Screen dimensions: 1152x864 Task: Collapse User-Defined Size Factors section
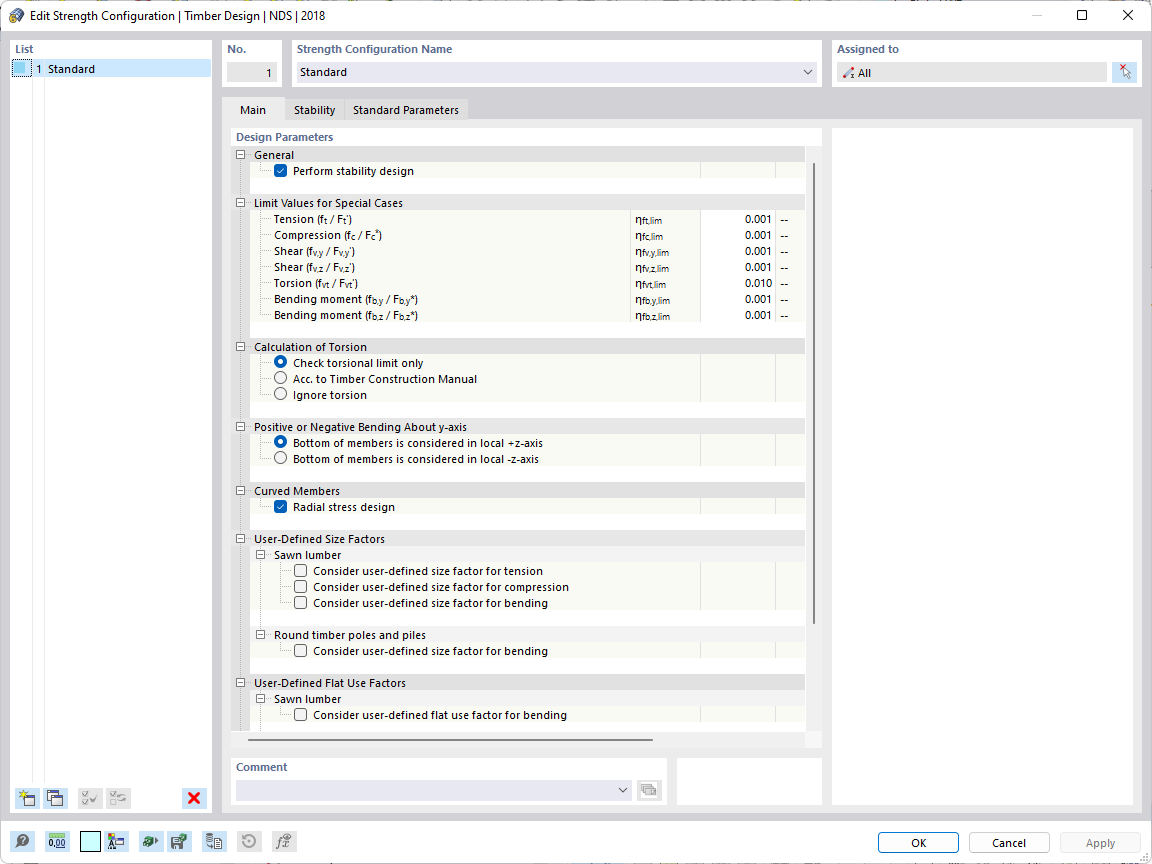coord(240,539)
